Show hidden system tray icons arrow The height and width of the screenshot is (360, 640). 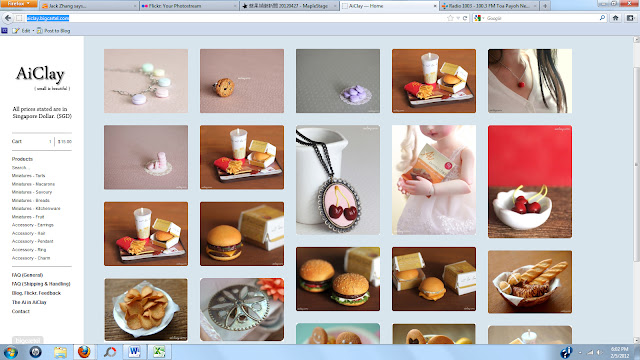tap(580, 352)
